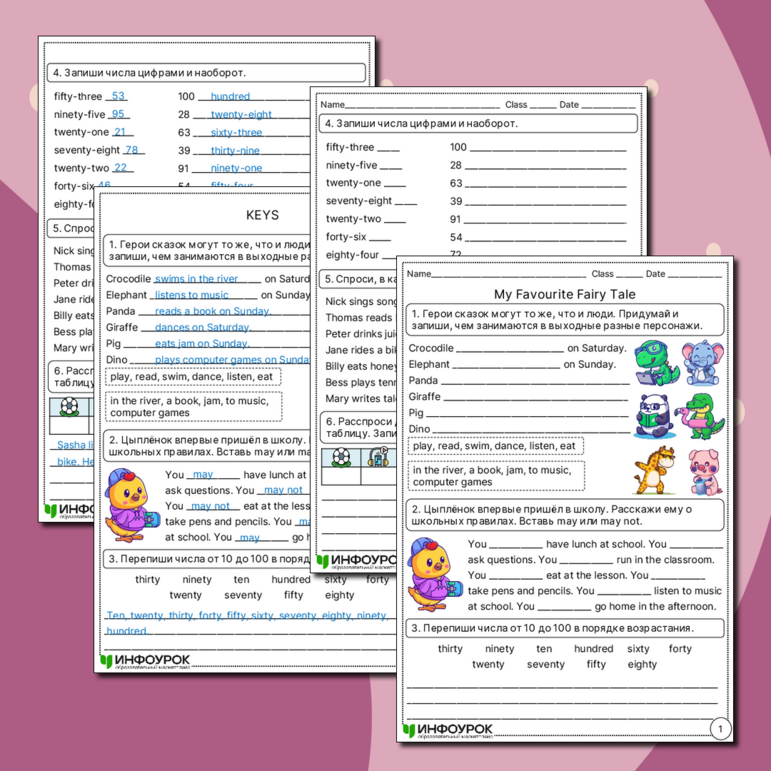
Task: Click the blue answer 'sixty-three'
Action: click(237, 133)
